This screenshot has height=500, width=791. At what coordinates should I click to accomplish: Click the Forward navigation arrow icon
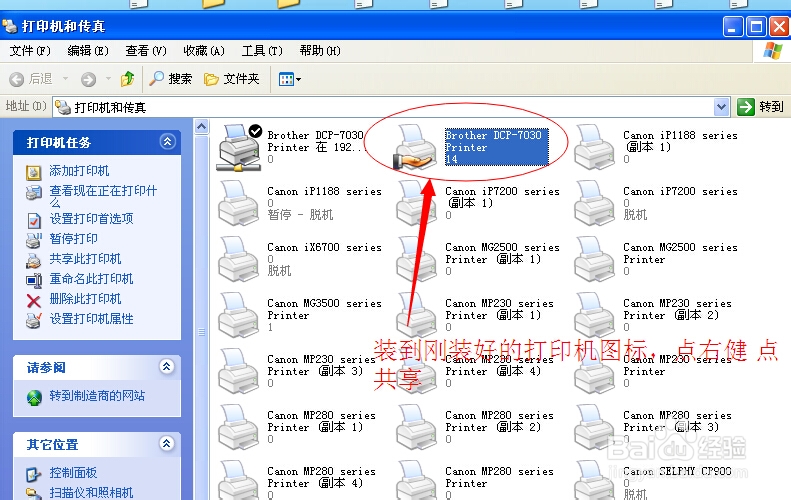88,79
